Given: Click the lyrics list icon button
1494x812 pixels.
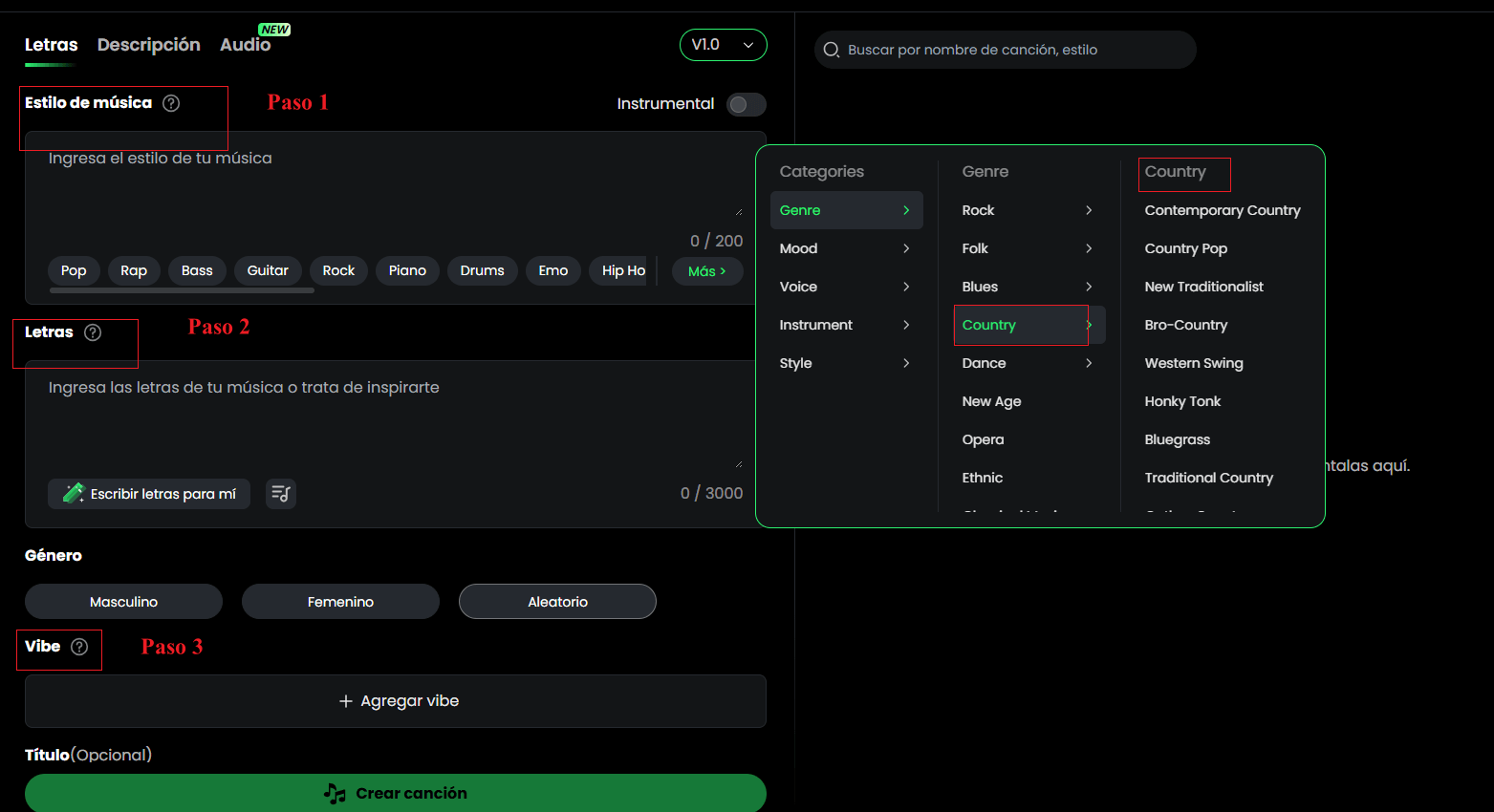Looking at the screenshot, I should tap(280, 494).
